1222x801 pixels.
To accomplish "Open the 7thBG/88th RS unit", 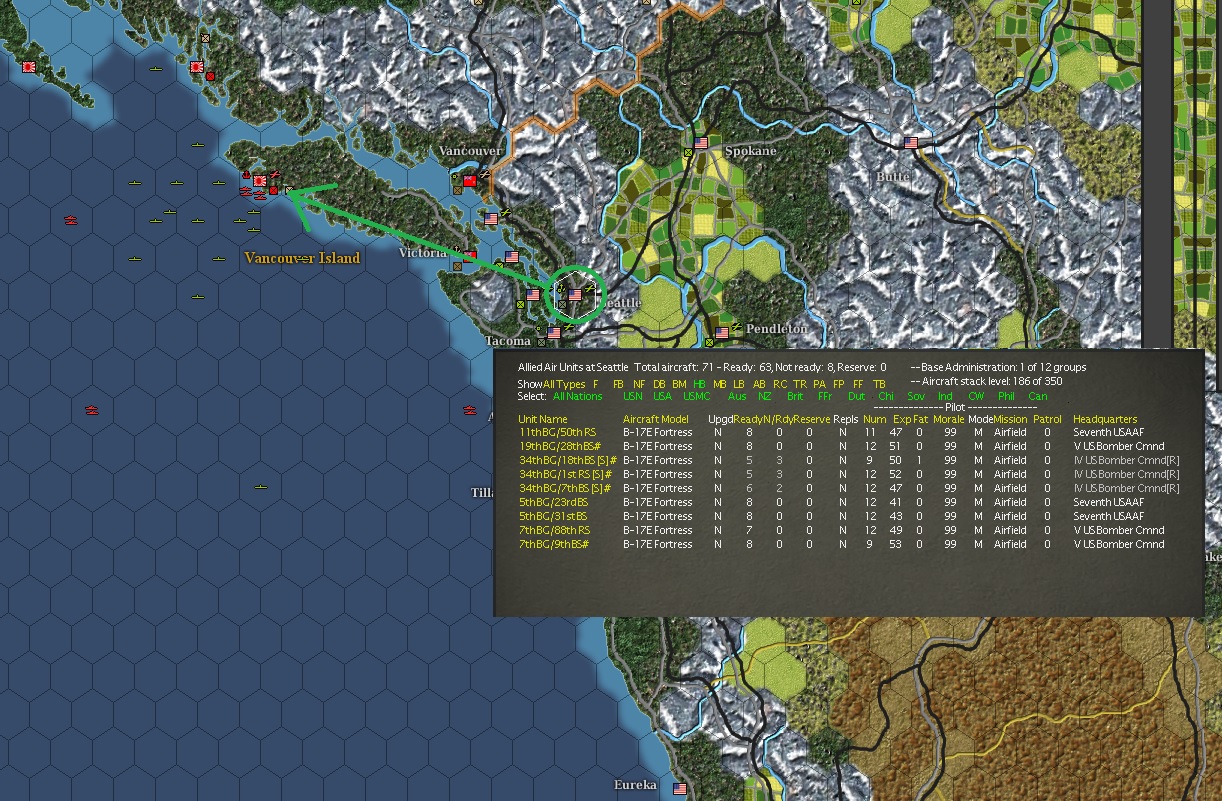I will [554, 530].
